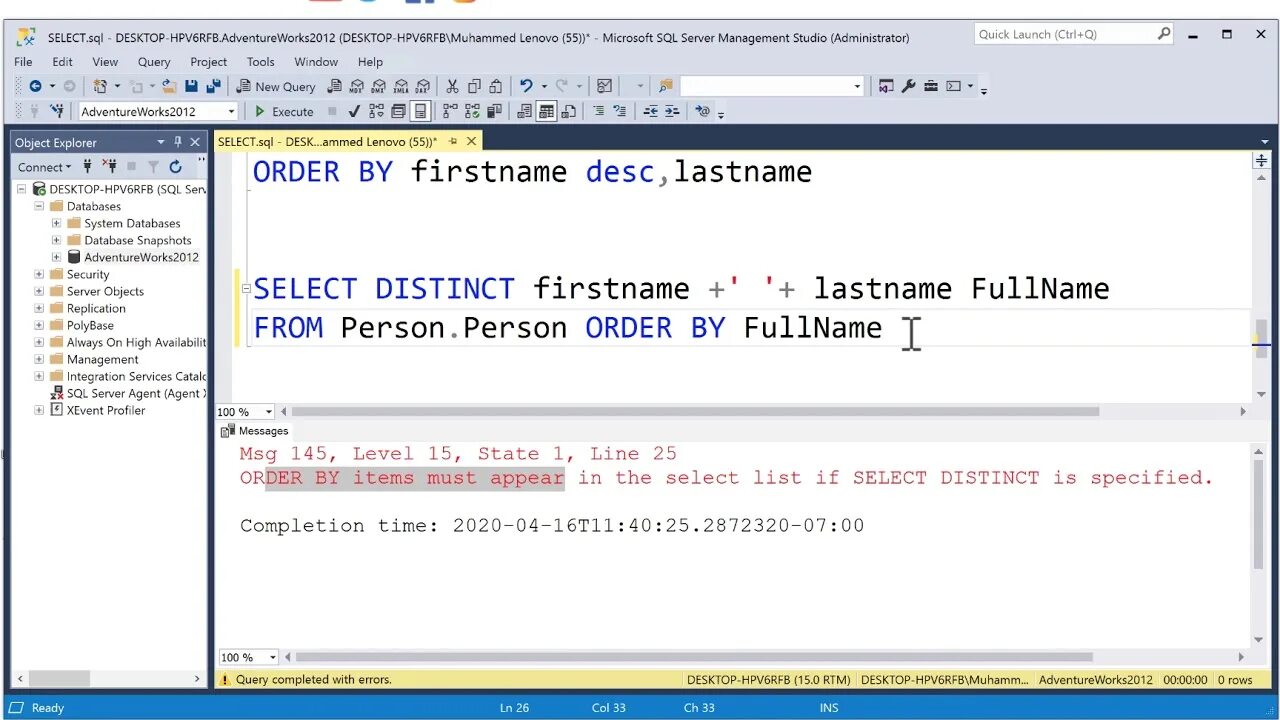Open the File menu
The image size is (1280, 720).
[x=23, y=61]
